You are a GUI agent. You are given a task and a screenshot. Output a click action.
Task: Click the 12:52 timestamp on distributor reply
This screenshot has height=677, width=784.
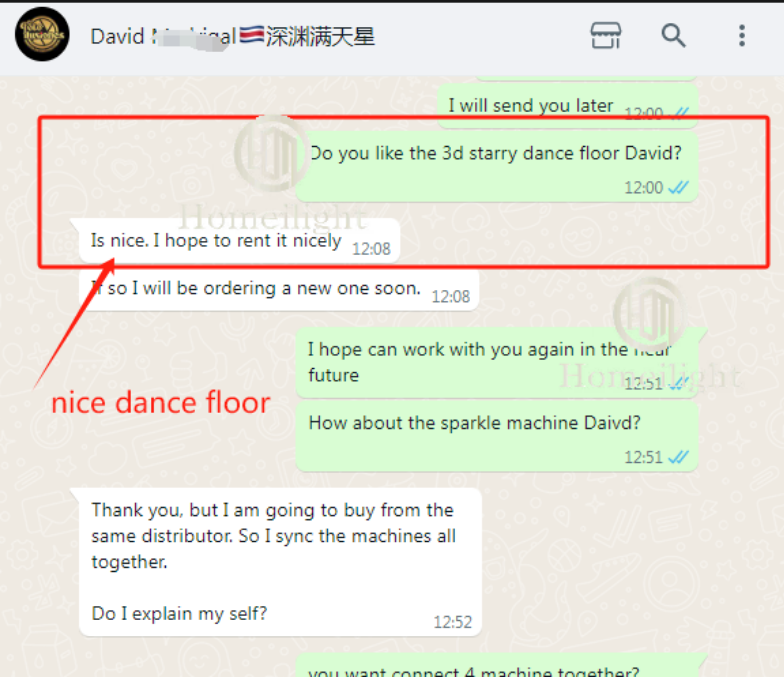click(452, 622)
